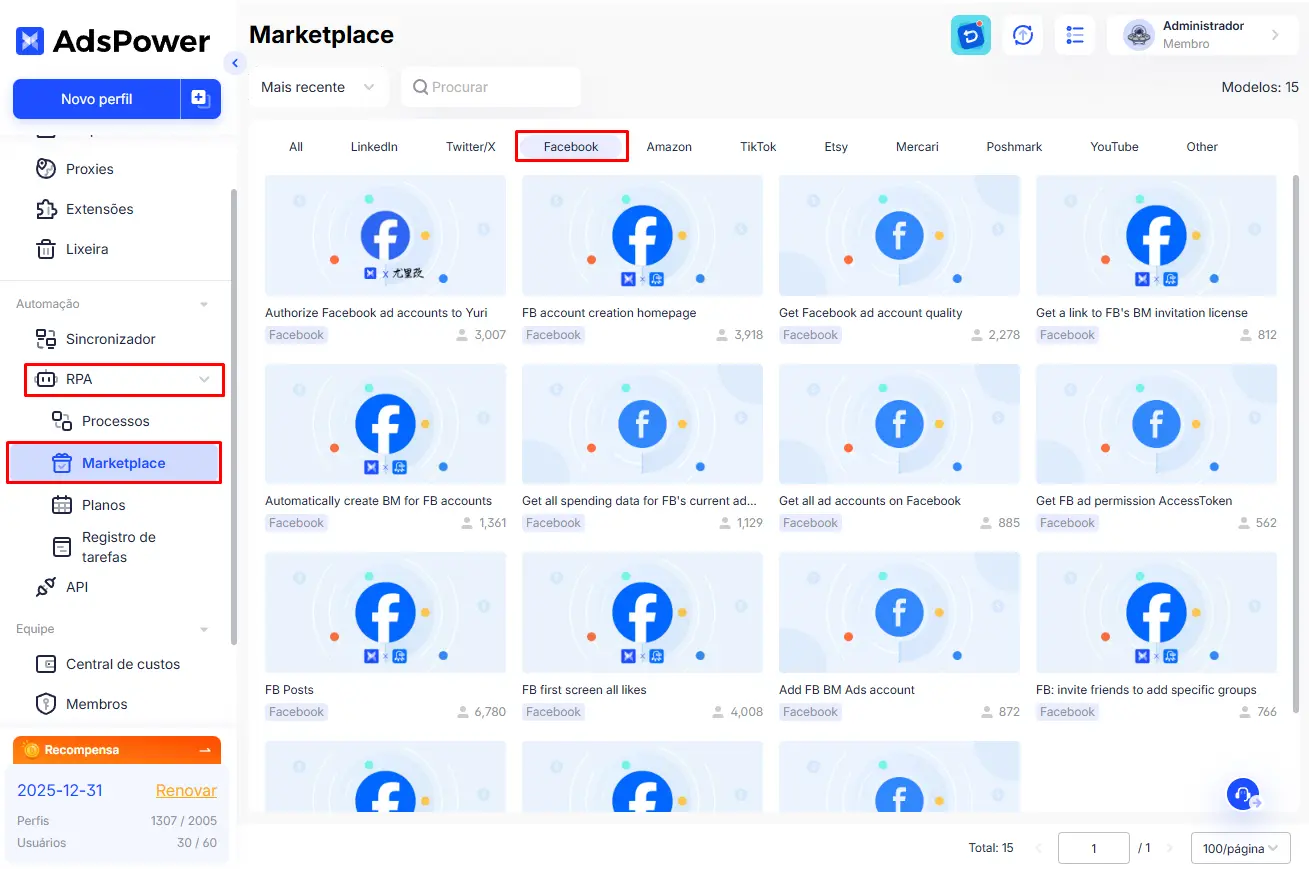Open Proxies from the sidebar
Screen dimensions: 1309x869
[89, 169]
